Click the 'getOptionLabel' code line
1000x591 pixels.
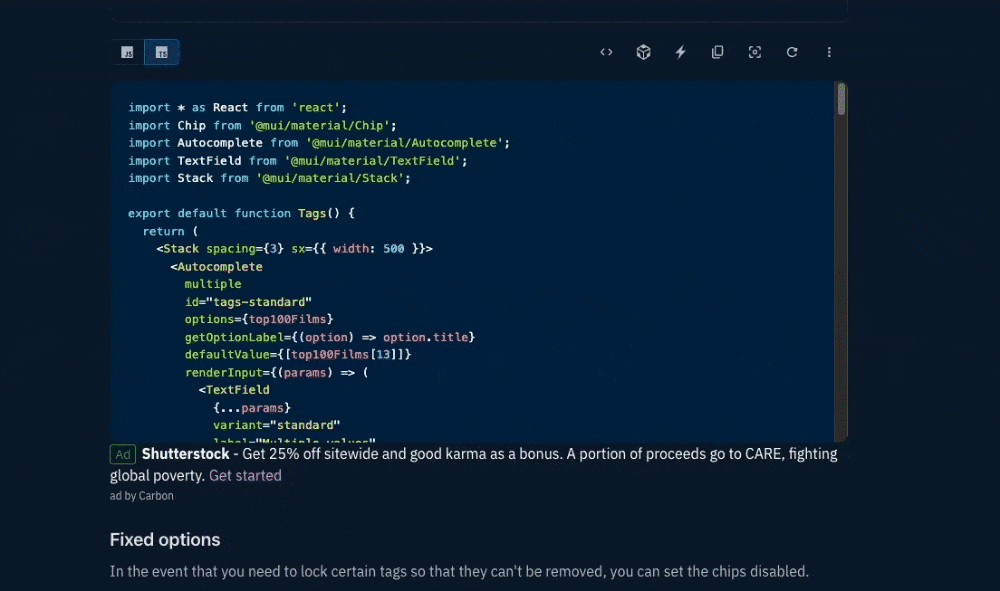click(x=330, y=337)
